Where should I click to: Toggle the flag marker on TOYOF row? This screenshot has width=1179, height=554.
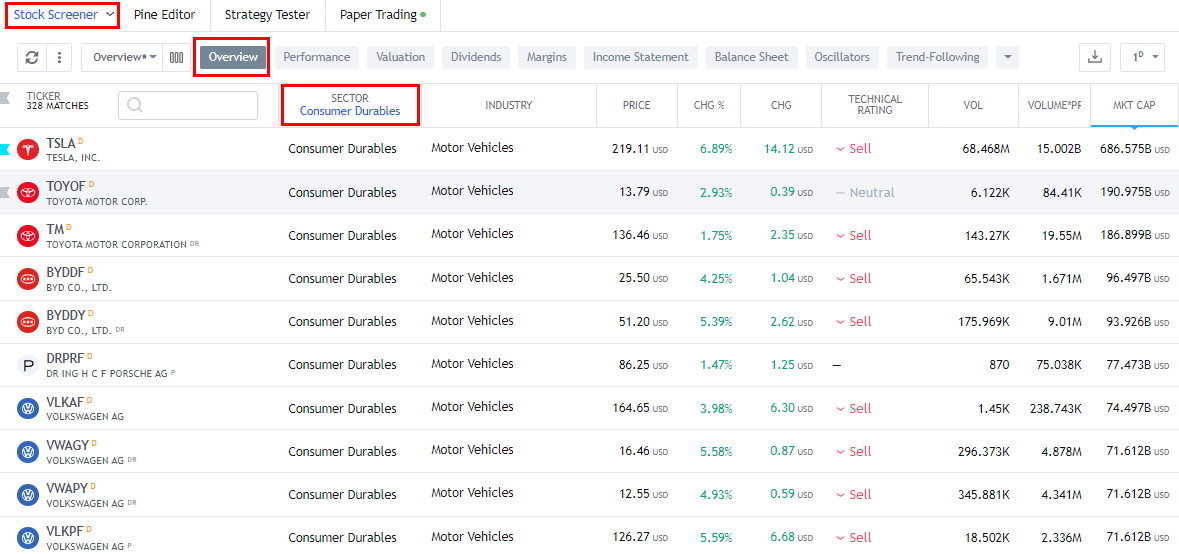coord(5,192)
